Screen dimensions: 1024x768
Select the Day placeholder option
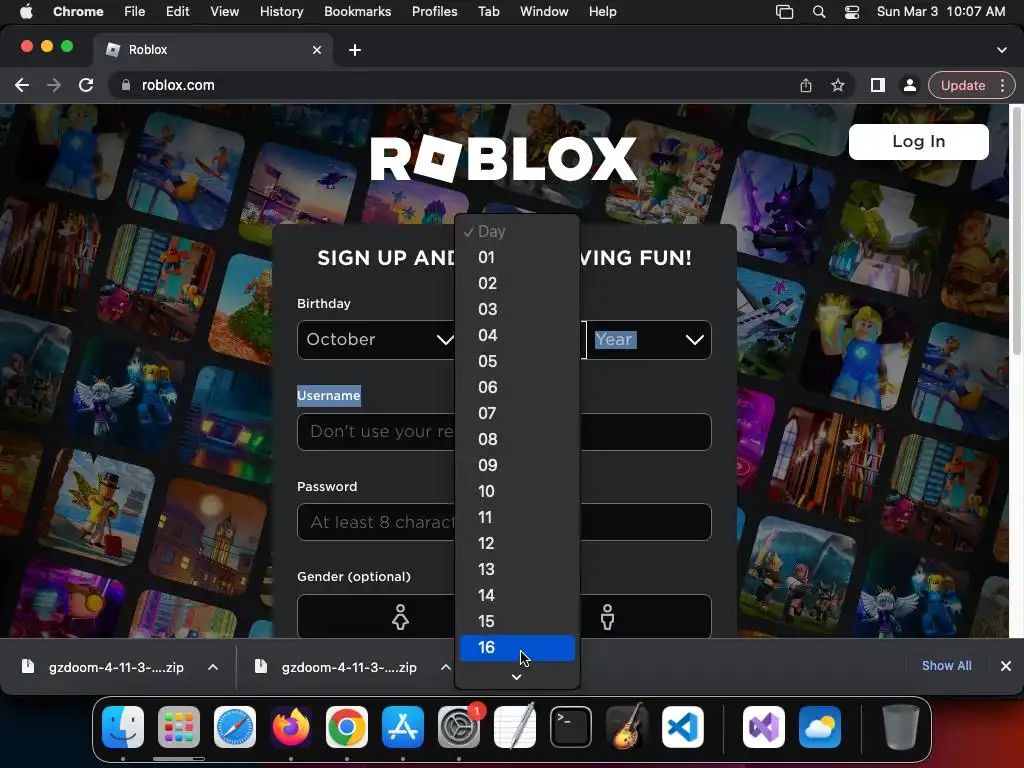[517, 231]
